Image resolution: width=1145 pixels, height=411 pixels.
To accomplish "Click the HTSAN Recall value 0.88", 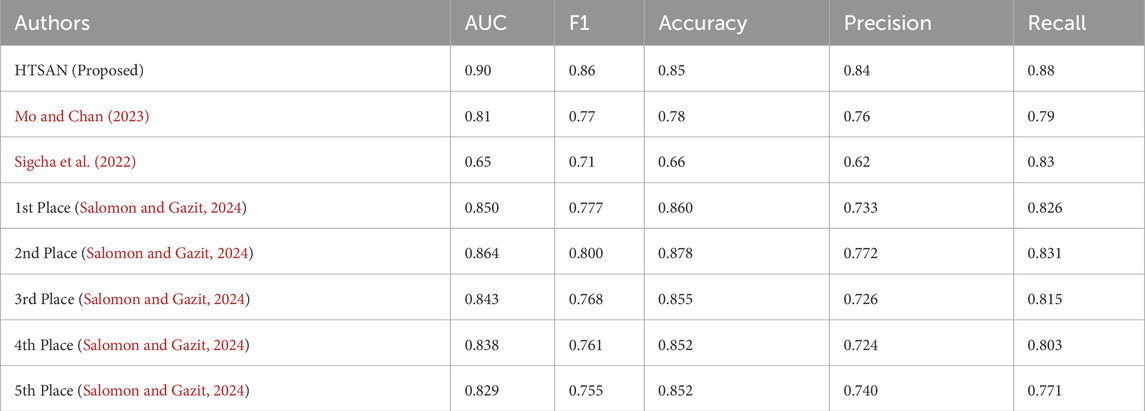I will click(x=1040, y=72).
